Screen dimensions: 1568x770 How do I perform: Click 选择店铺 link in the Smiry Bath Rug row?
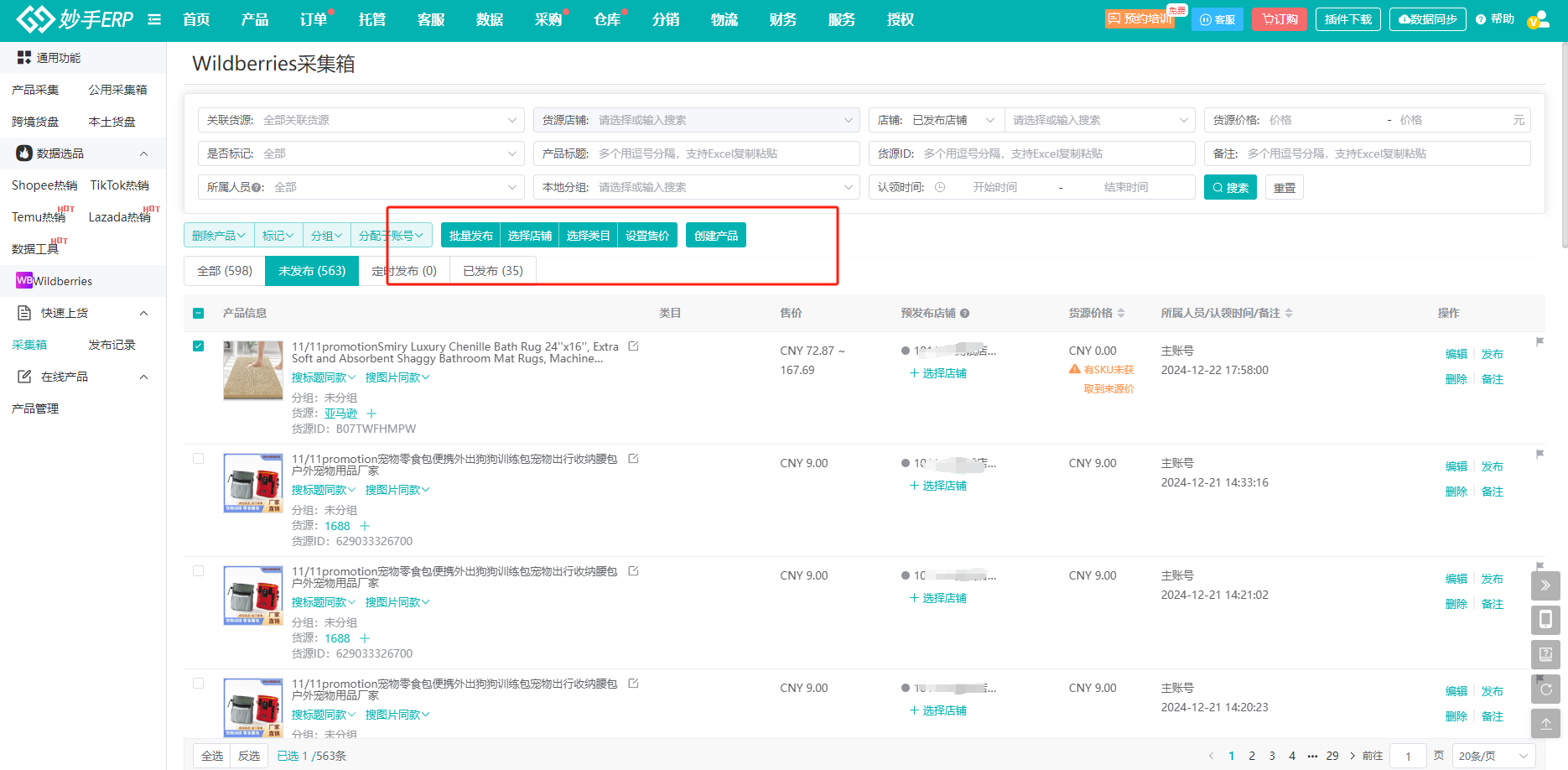[938, 373]
